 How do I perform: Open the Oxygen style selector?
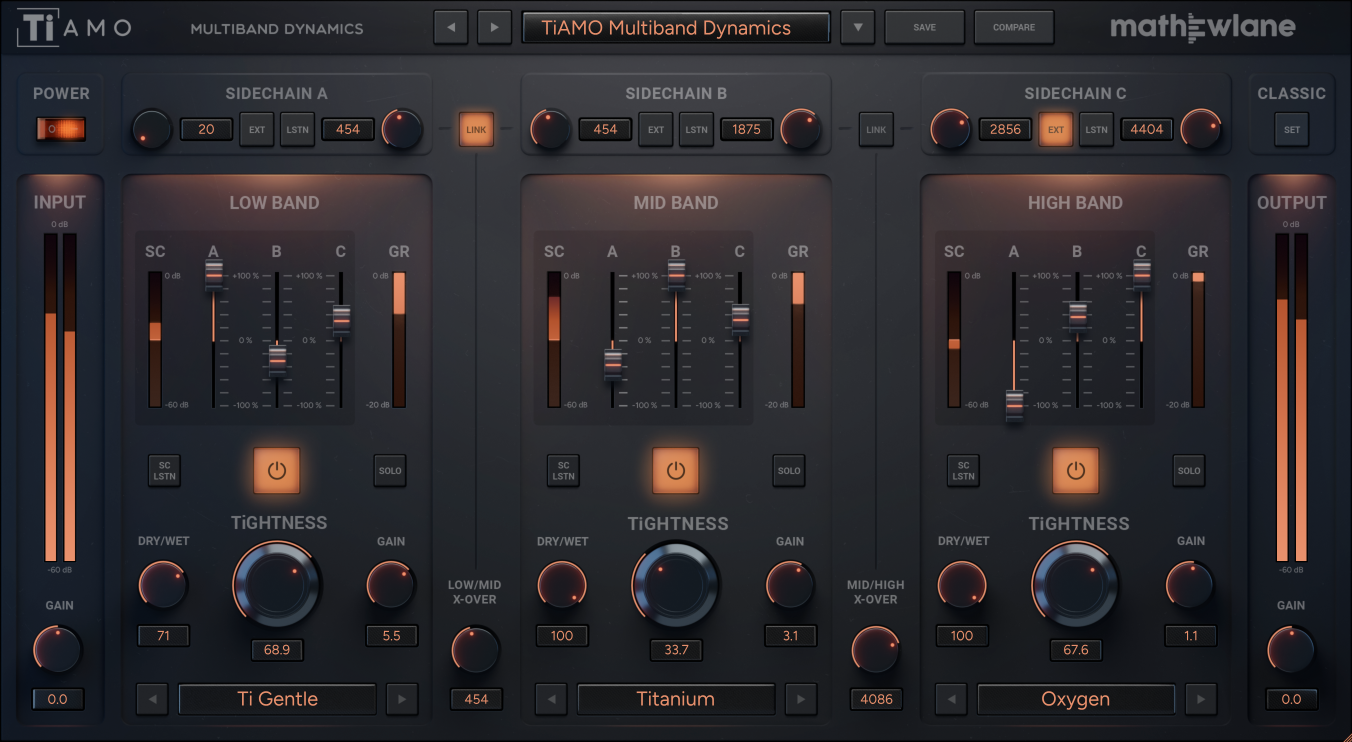pyautogui.click(x=1076, y=699)
